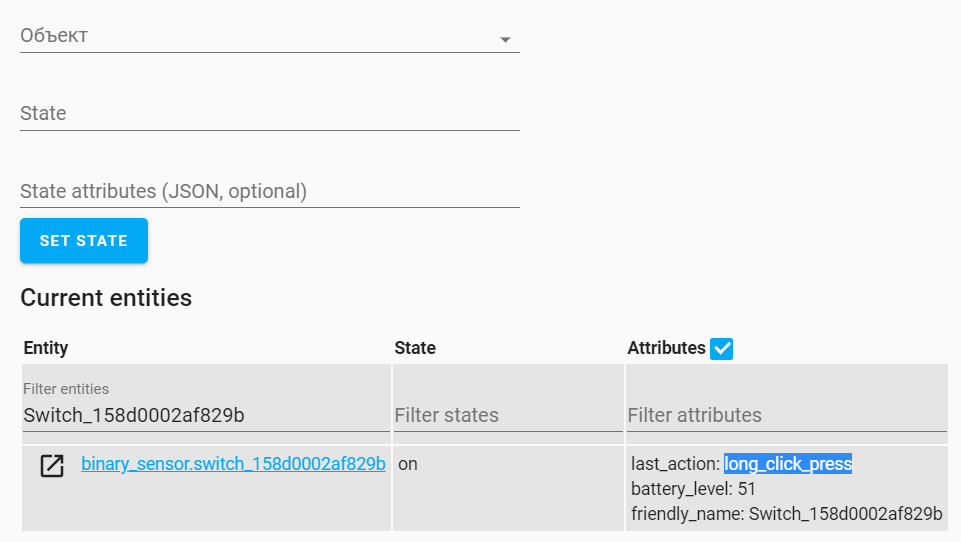This screenshot has width=961, height=542.
Task: Click the Filter attributes field
Action: [786, 415]
